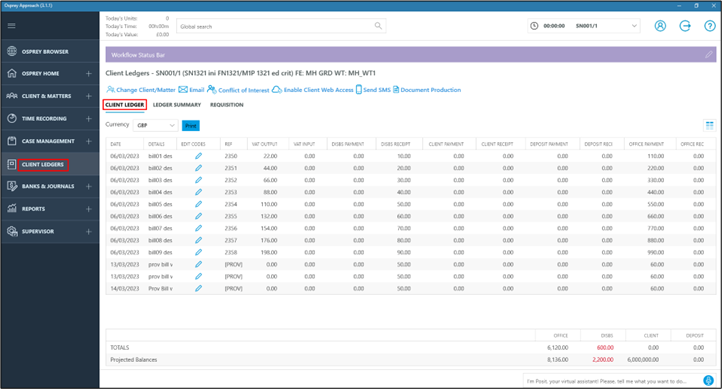Open the hamburger menu in the sidebar
The image size is (722, 389).
click(12, 26)
